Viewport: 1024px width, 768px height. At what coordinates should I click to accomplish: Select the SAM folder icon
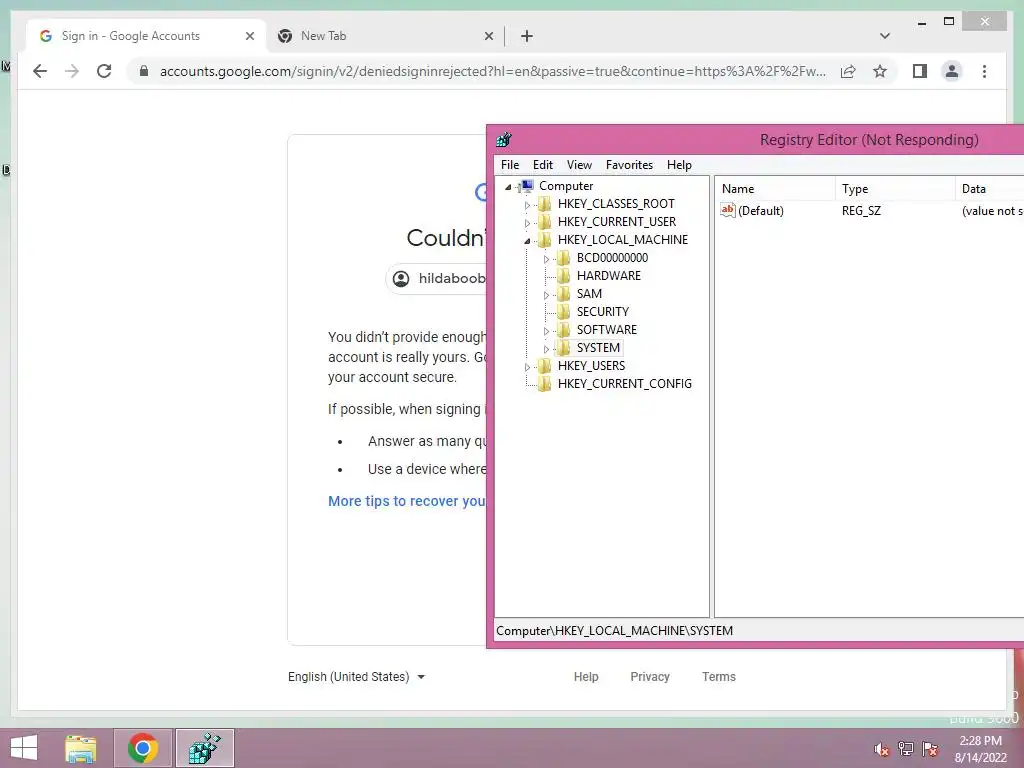click(x=563, y=294)
